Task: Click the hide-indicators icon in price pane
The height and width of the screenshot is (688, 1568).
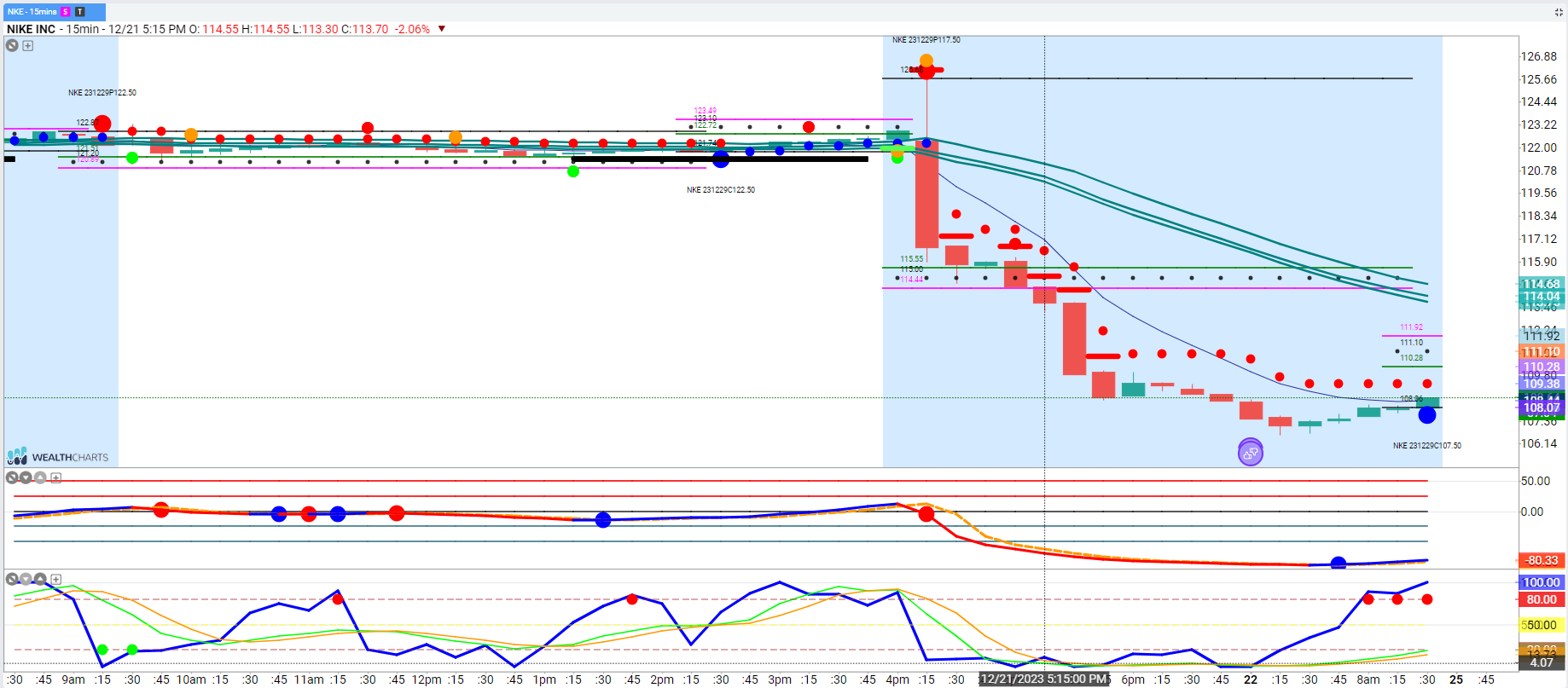Action: (x=12, y=45)
